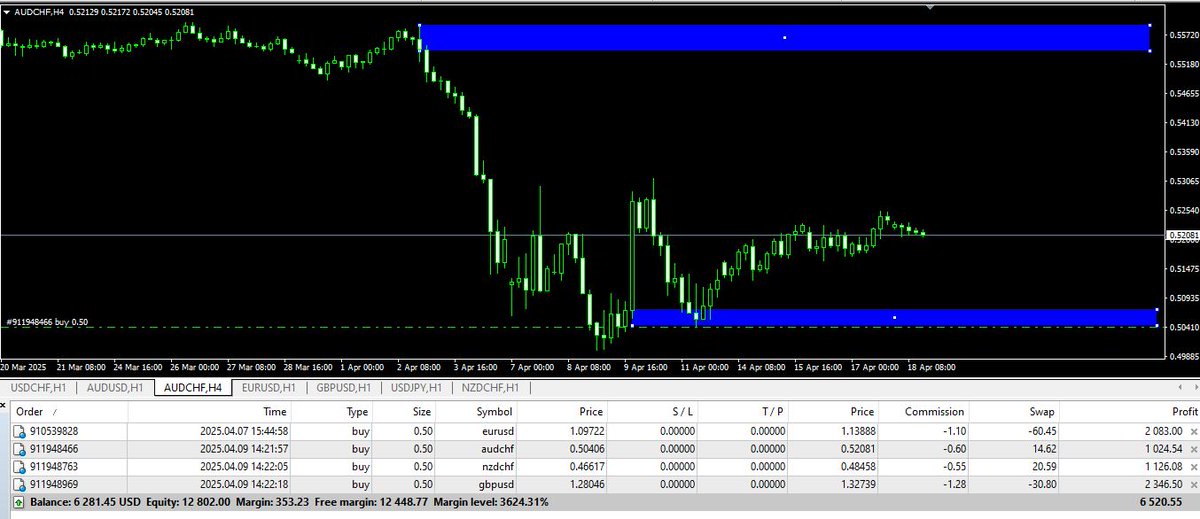Click the open price 1.09722
Screen dimensions: 1200x519
coord(585,431)
